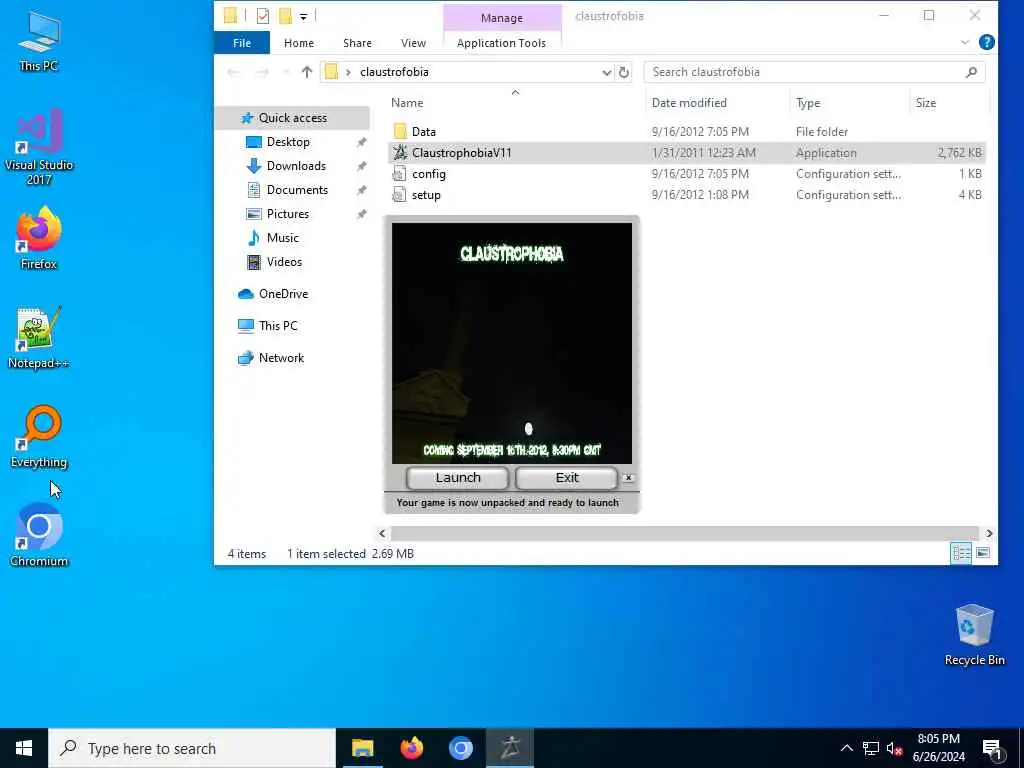This screenshot has width=1024, height=768.
Task: Open the Share ribbon tab
Action: 357,43
